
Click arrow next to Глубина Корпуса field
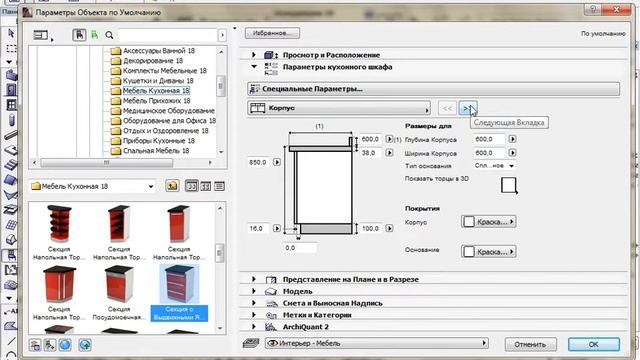point(512,139)
